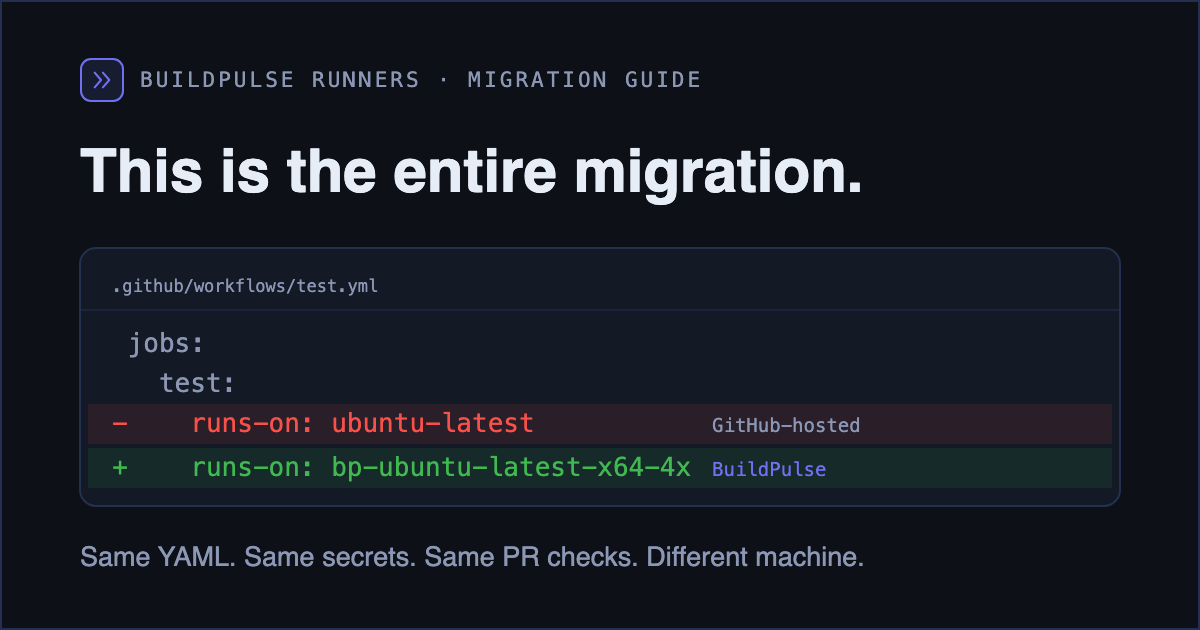Click the 'ubuntu-latest' value in red line
This screenshot has height=630, width=1200.
pos(432,424)
